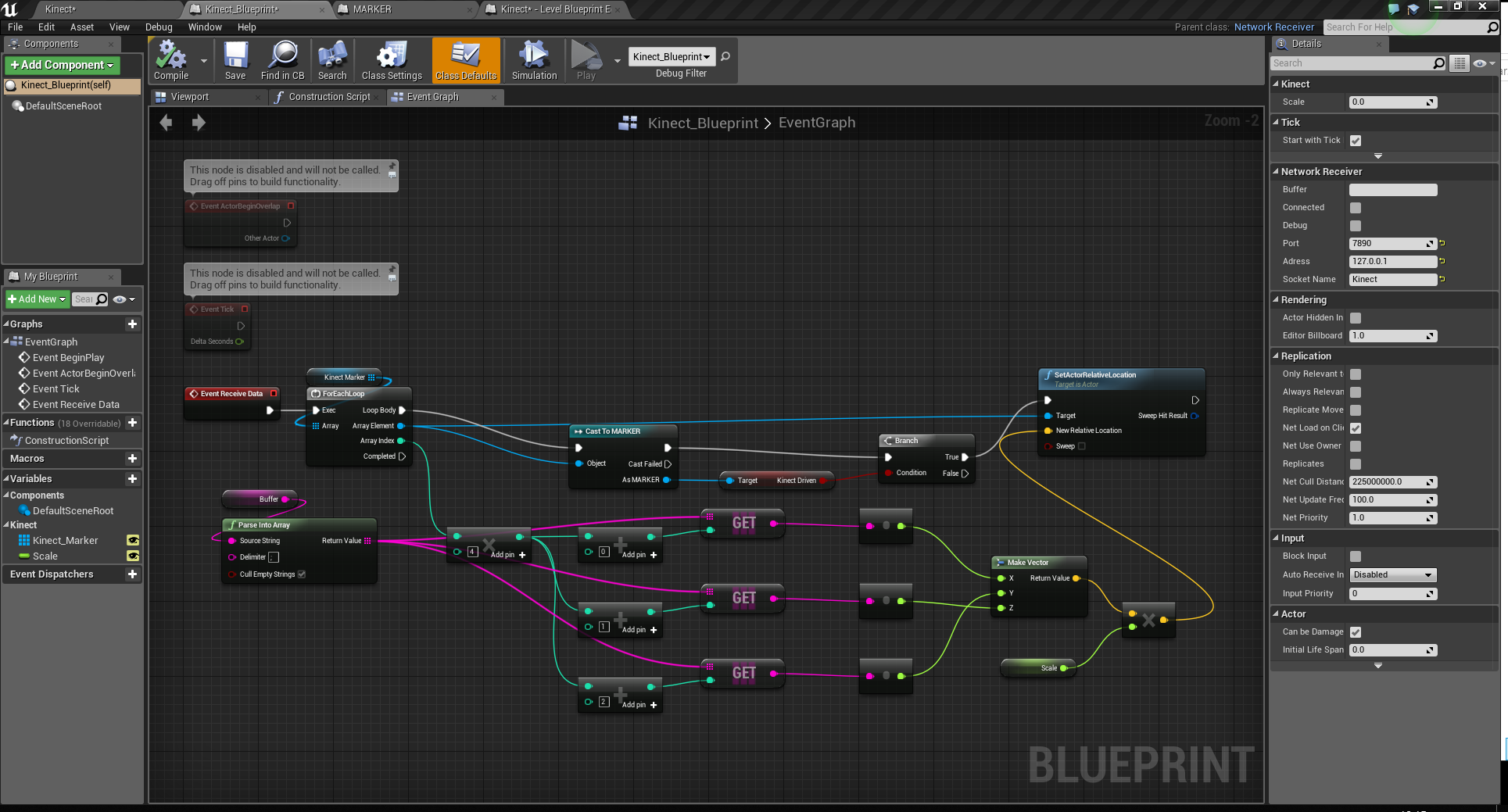The width and height of the screenshot is (1508, 812).
Task: Save the blueprint with Save icon
Action: (235, 60)
